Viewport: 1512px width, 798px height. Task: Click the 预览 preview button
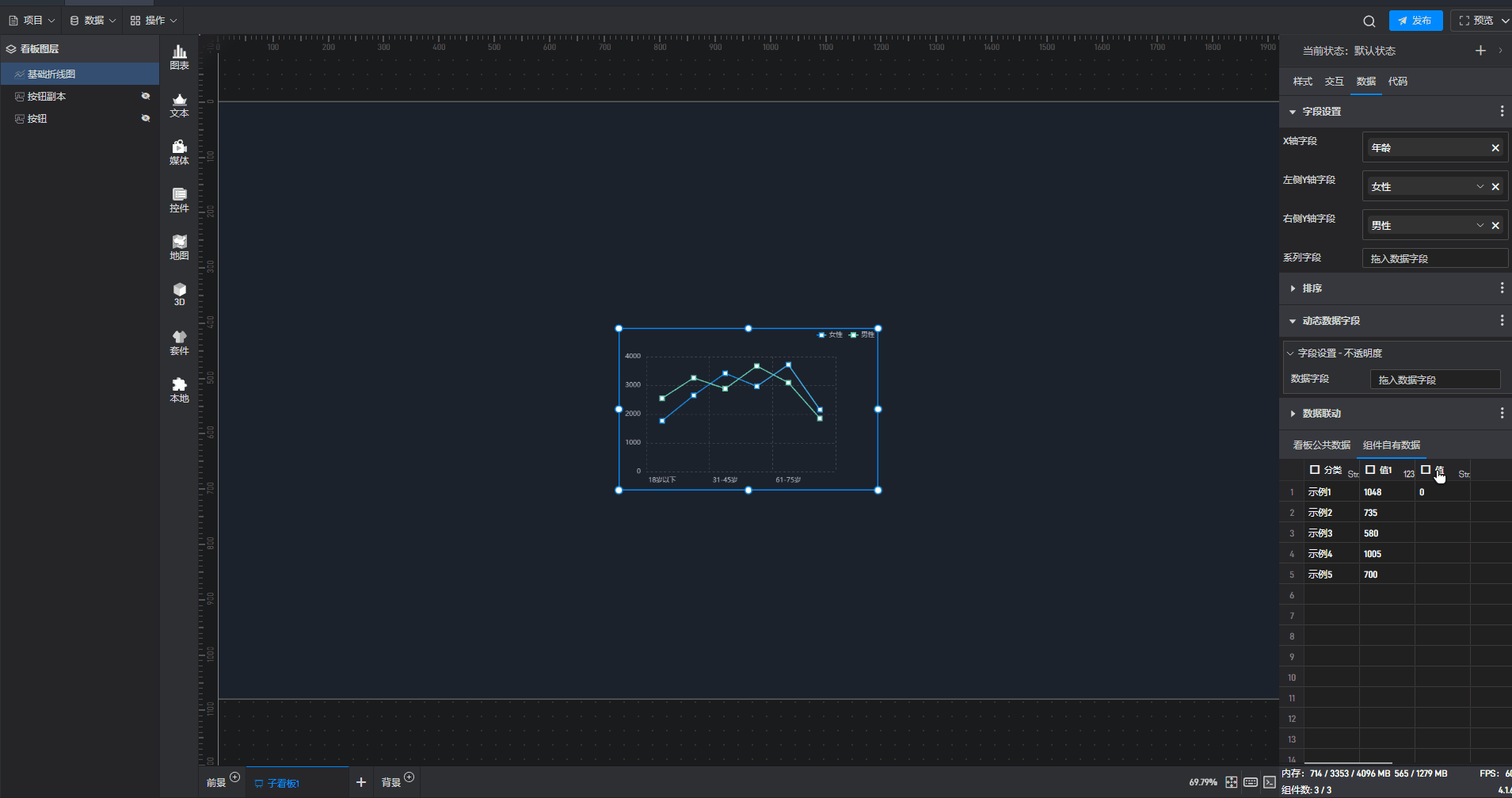point(1478,21)
